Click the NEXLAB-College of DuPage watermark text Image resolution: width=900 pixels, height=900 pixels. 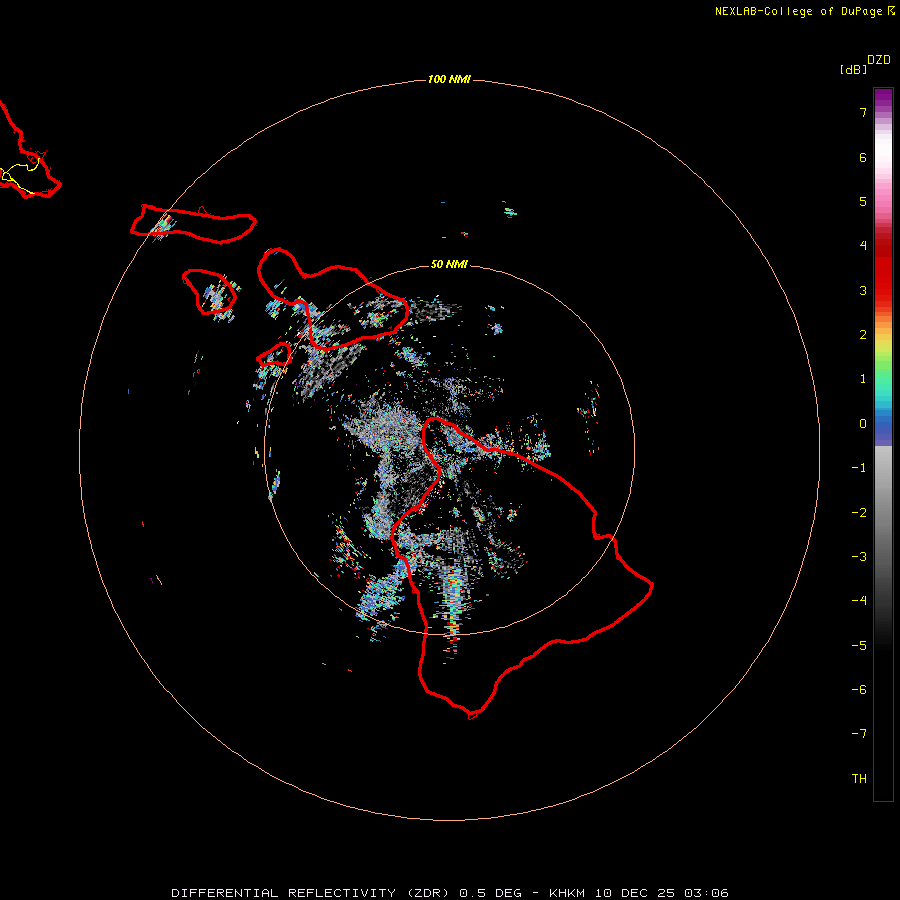805,11
